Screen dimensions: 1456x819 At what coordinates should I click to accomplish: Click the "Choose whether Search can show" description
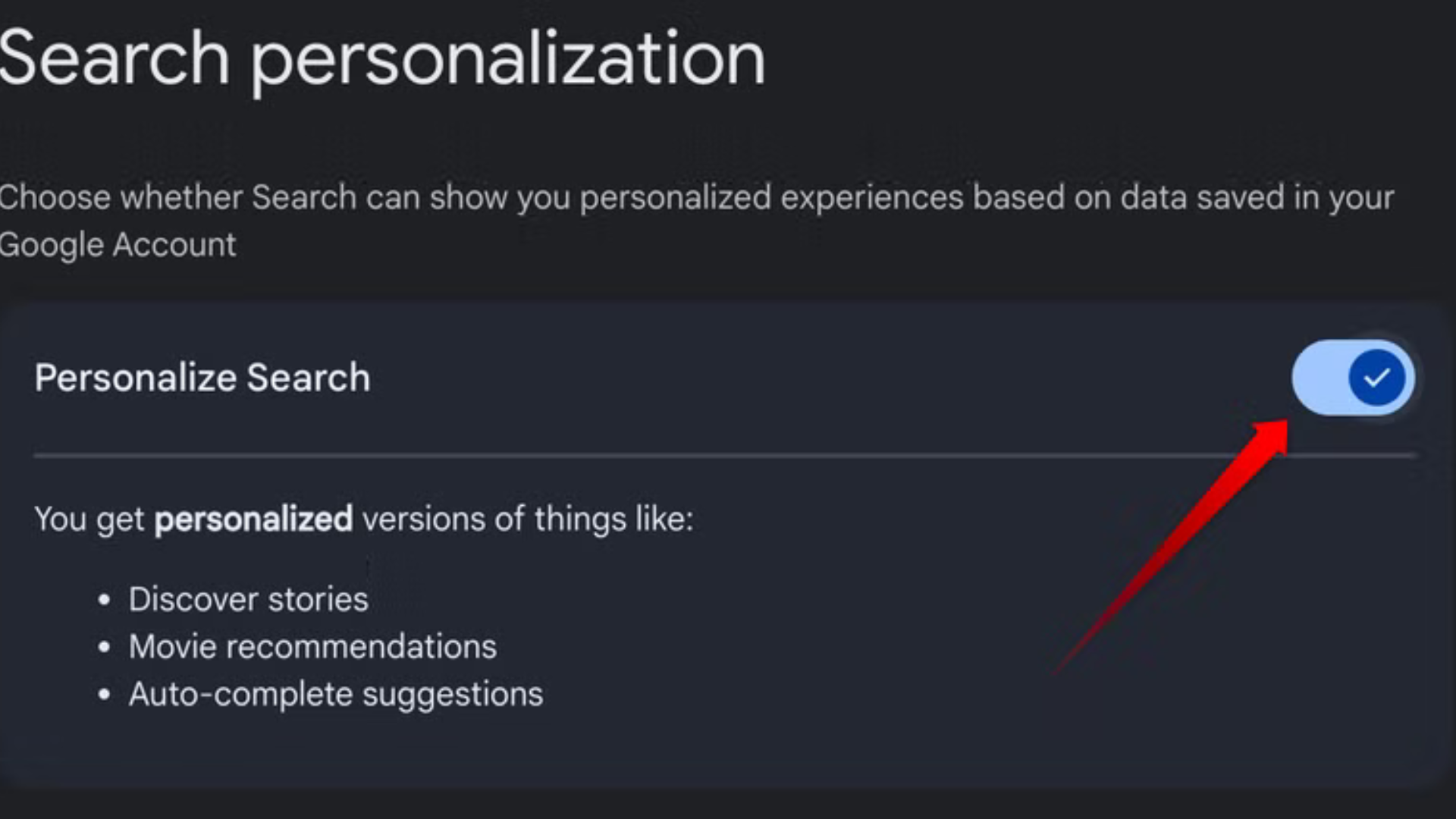click(696, 199)
